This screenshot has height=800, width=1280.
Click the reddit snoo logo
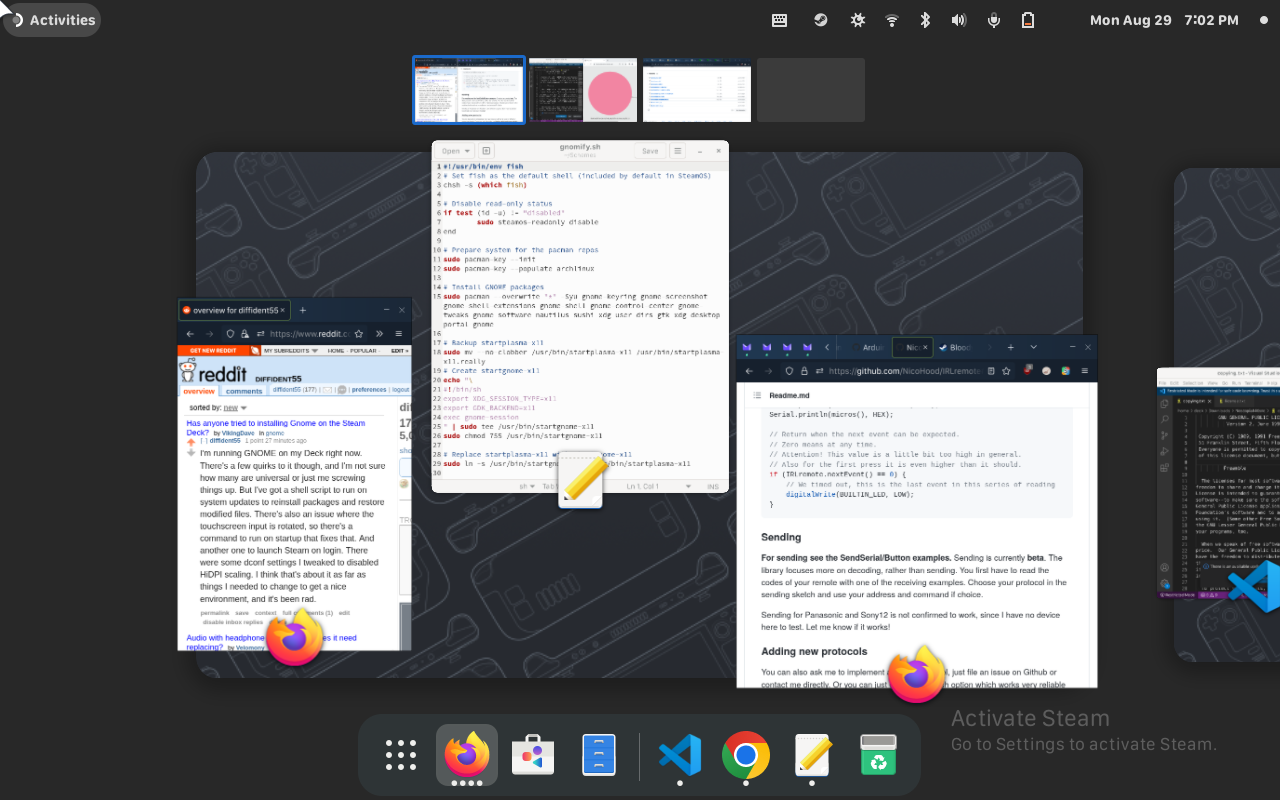click(188, 371)
